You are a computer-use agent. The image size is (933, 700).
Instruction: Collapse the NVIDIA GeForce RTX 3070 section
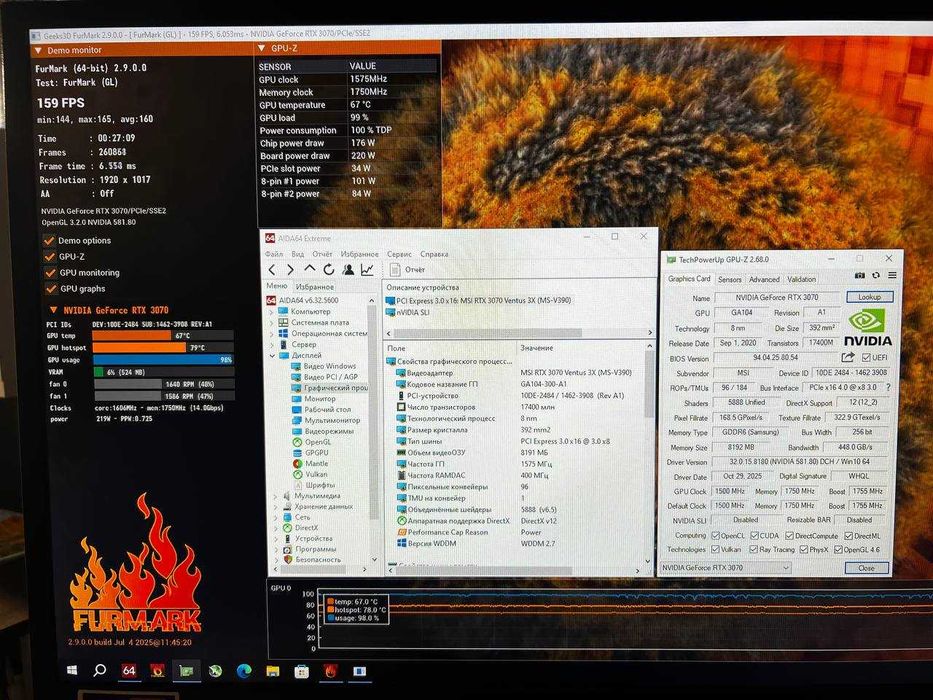coord(54,310)
